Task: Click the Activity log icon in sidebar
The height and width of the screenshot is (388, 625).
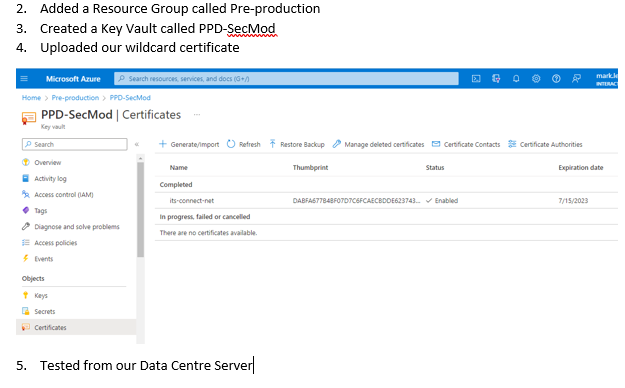Action: click(x=26, y=178)
